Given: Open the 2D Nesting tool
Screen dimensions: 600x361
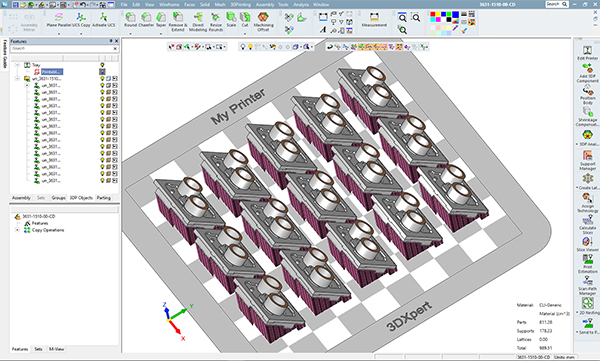Looking at the screenshot, I should [587, 306].
